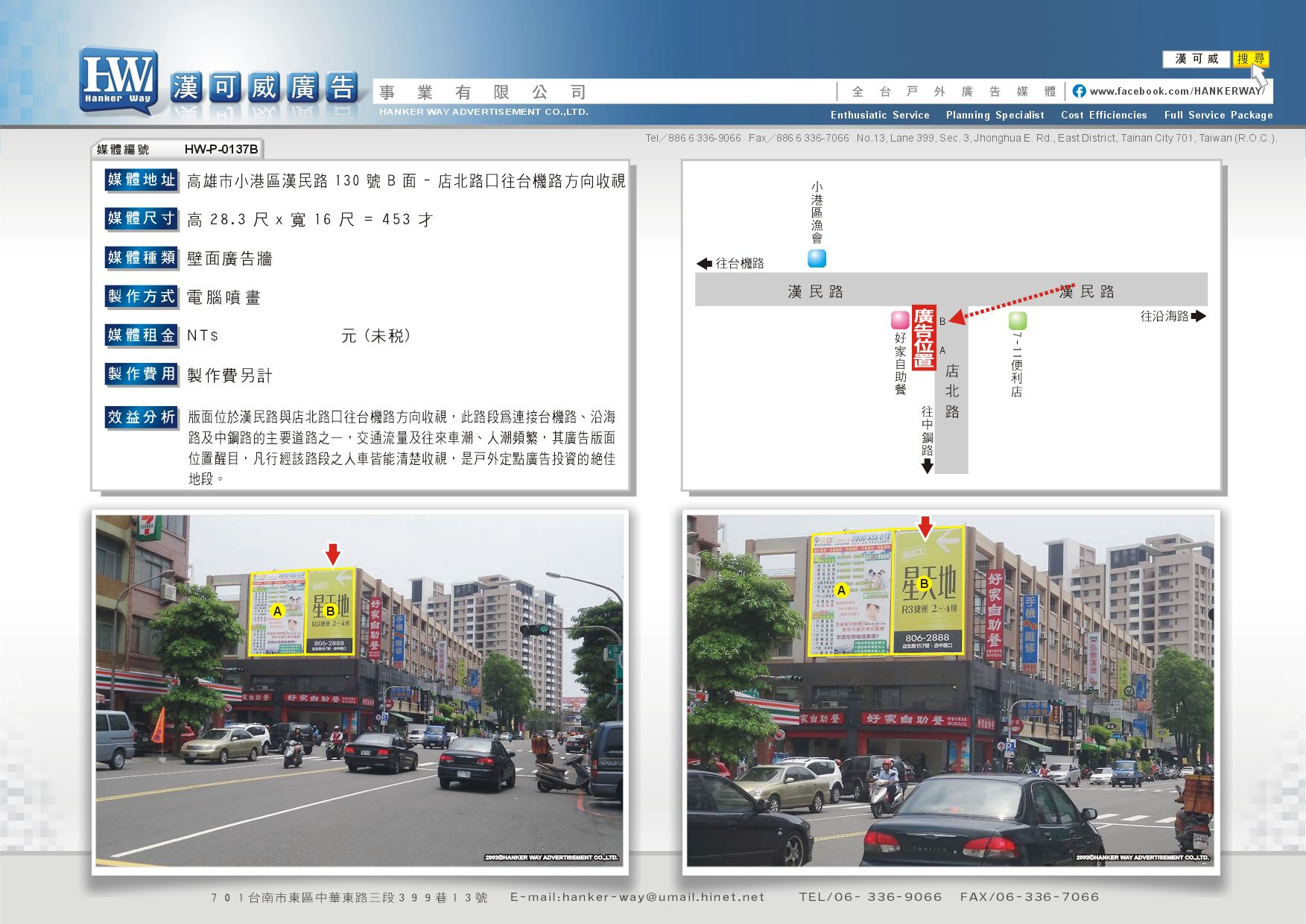Click the 媒體尺寸 label
The width and height of the screenshot is (1306, 924).
pos(141,218)
